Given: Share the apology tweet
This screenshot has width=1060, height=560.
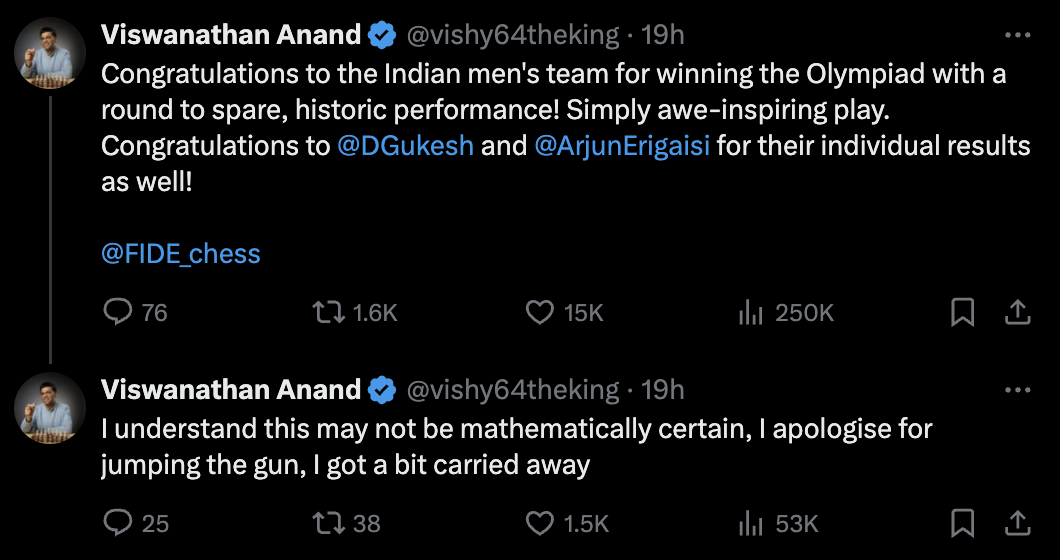Looking at the screenshot, I should point(1017,522).
